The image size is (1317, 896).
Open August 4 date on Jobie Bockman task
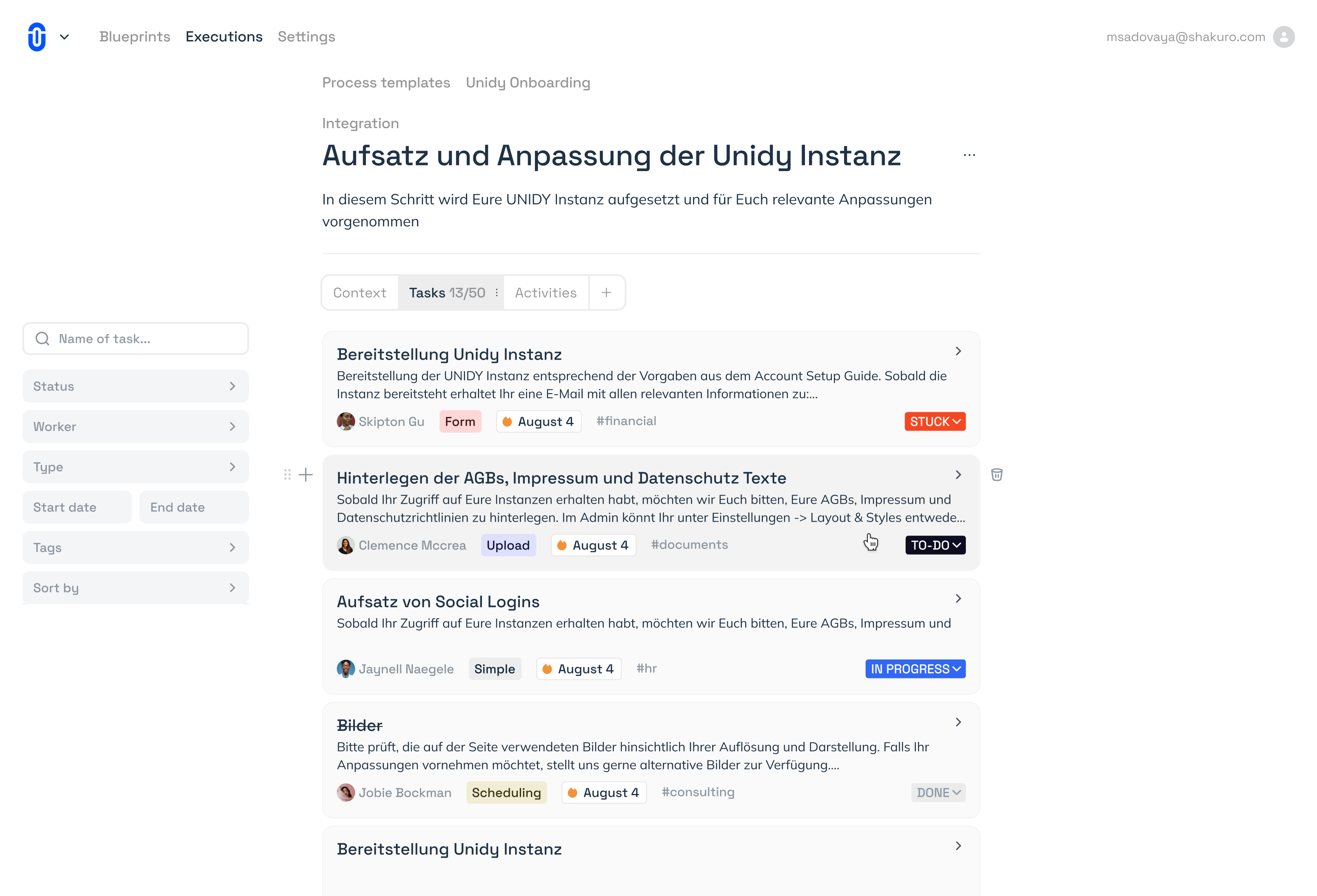(604, 792)
